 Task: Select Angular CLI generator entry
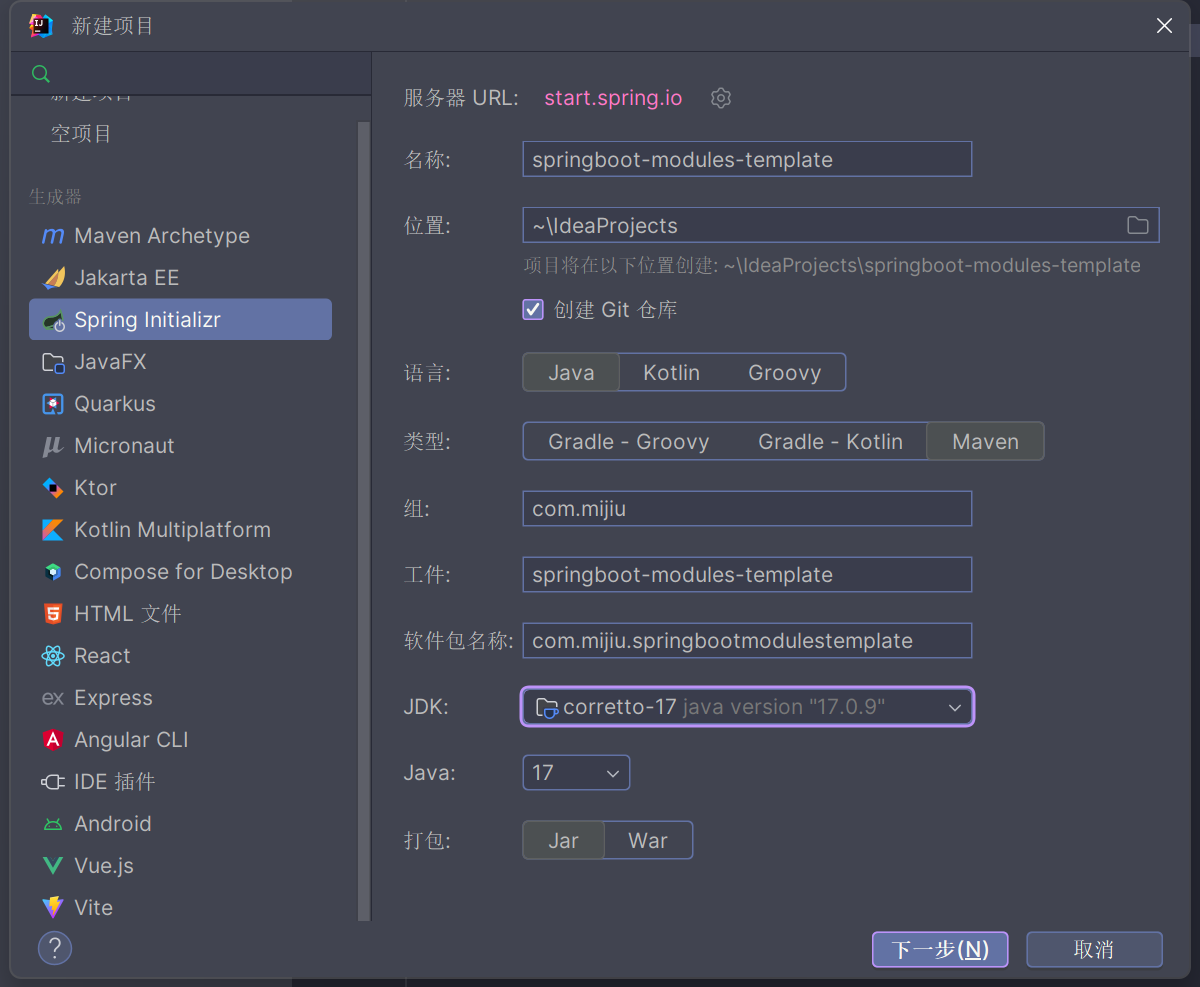pyautogui.click(x=181, y=740)
